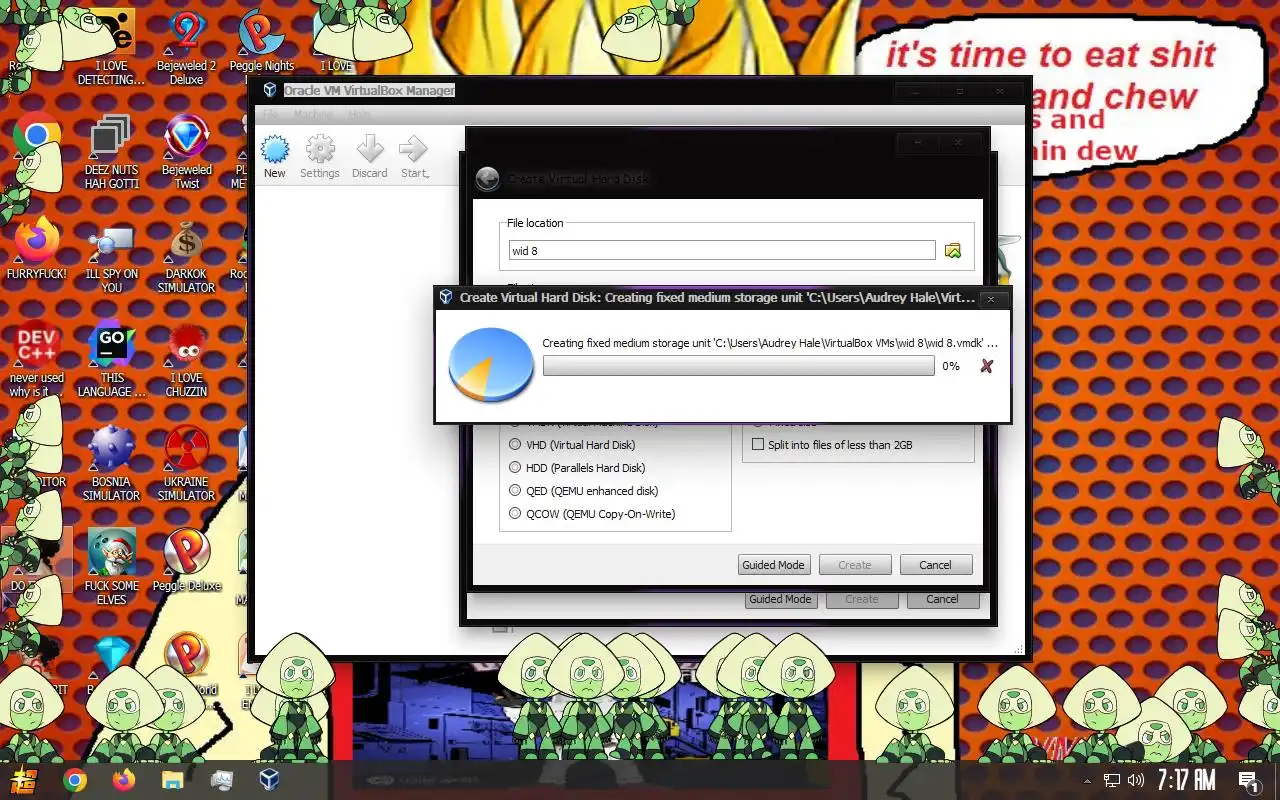Open the Firefox desktop shortcut

[37, 242]
